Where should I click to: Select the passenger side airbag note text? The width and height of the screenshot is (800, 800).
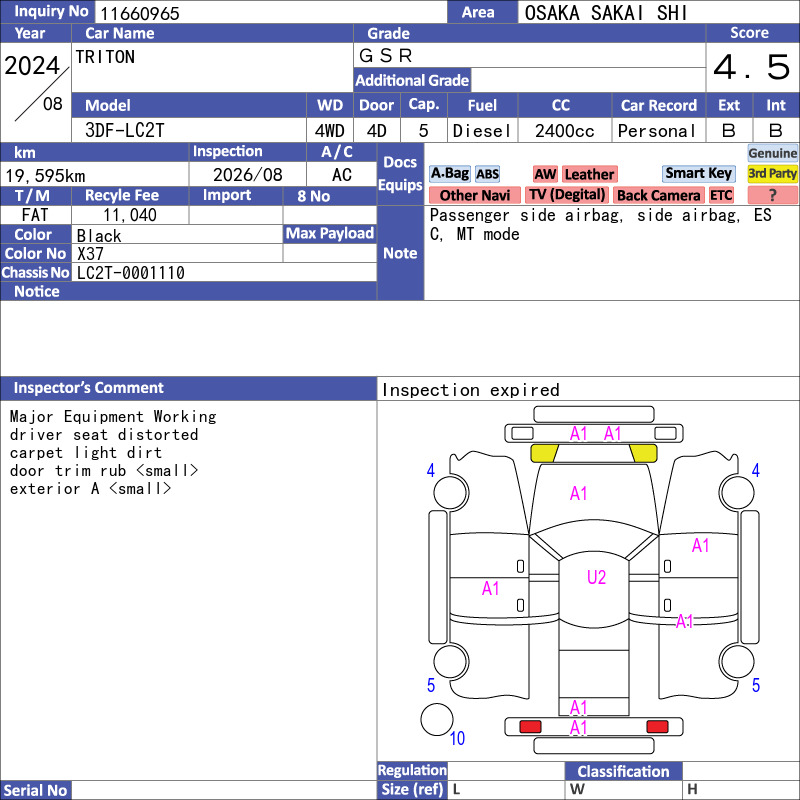[601, 224]
